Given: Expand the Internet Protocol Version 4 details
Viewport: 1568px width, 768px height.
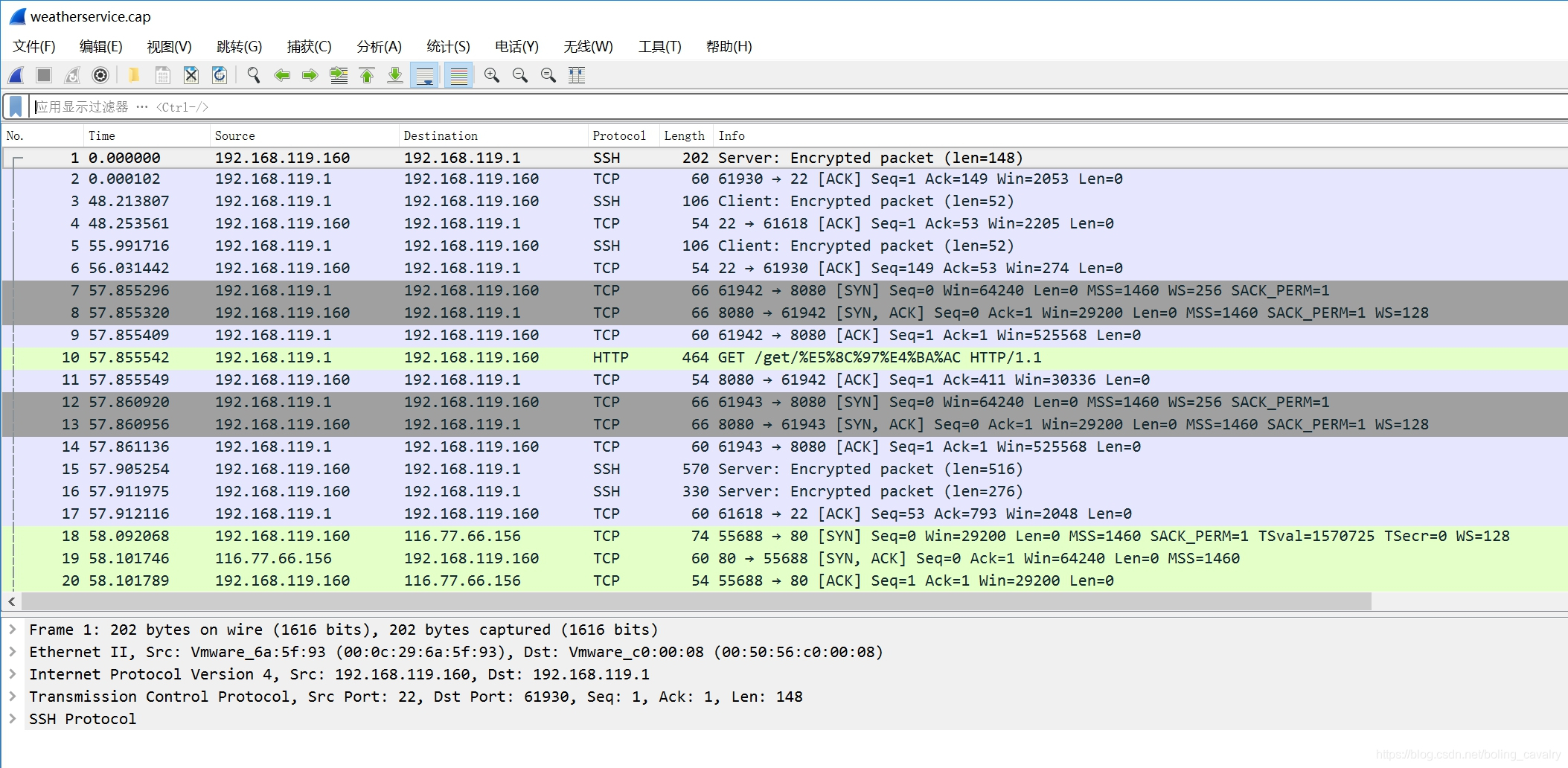Looking at the screenshot, I should click(x=13, y=674).
